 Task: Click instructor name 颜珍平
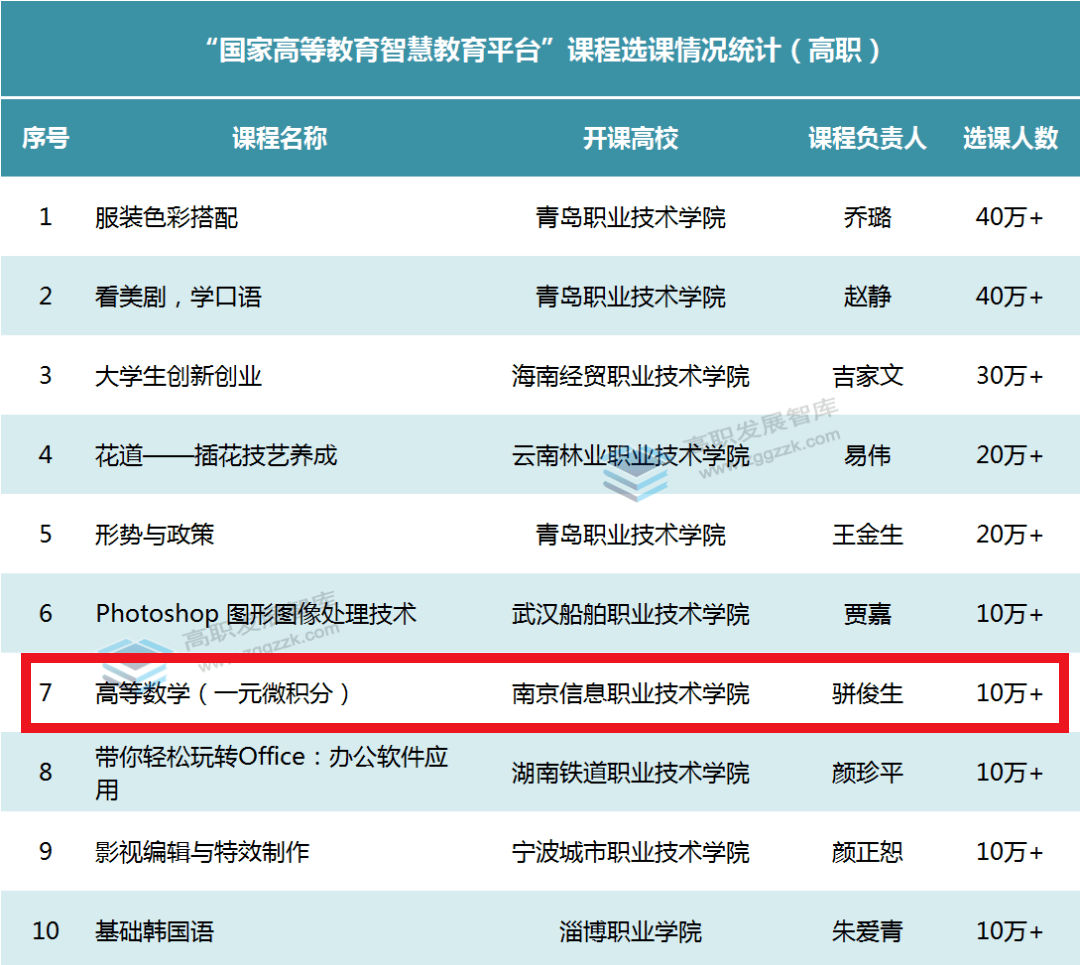pos(867,772)
